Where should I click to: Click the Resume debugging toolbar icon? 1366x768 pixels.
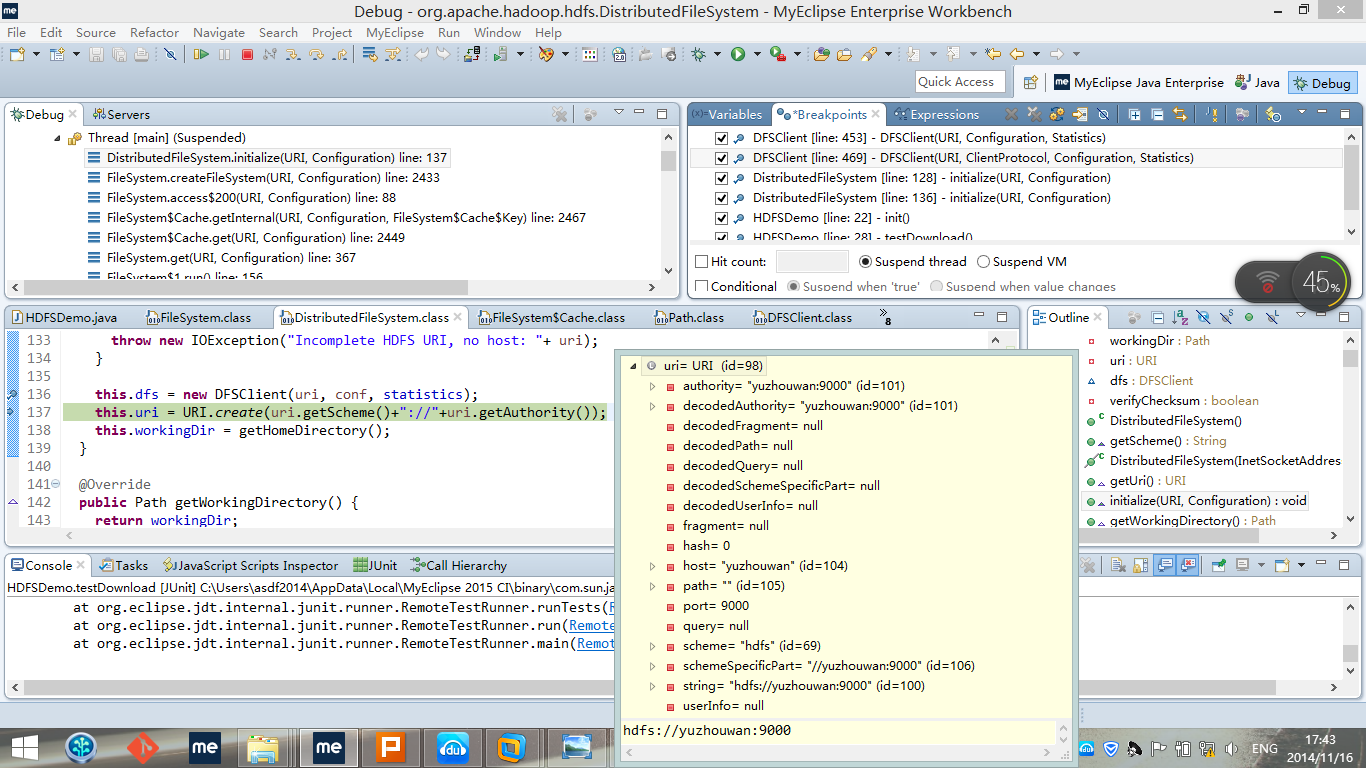pos(201,54)
